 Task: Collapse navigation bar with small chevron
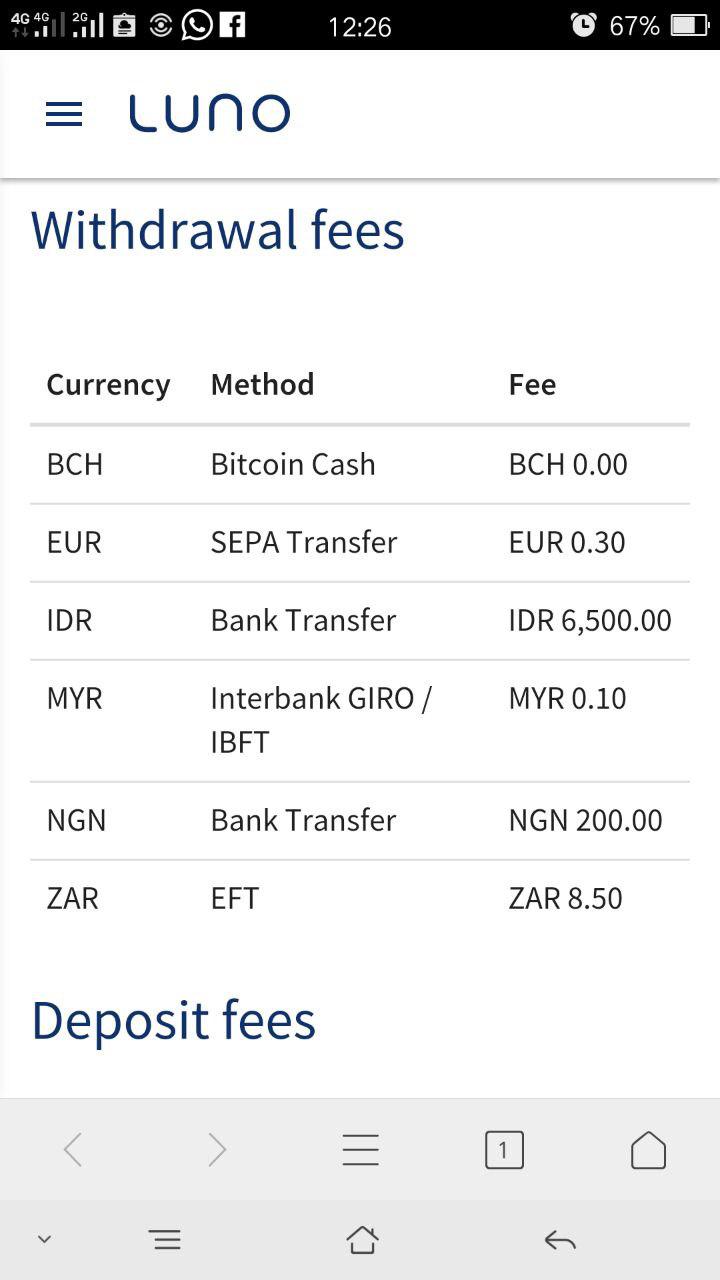tap(44, 1239)
